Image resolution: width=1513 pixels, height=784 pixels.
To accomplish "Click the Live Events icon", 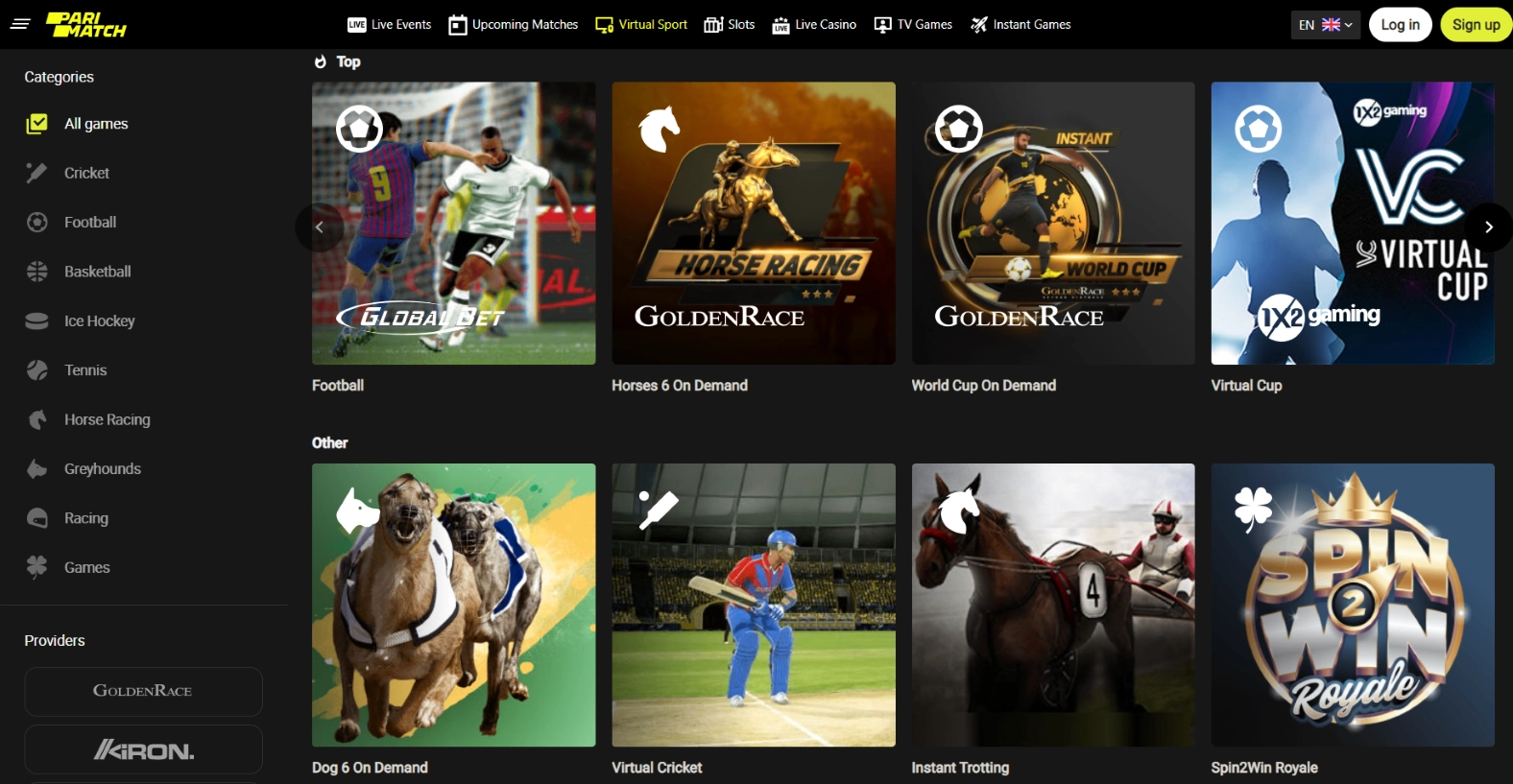I will 357,25.
